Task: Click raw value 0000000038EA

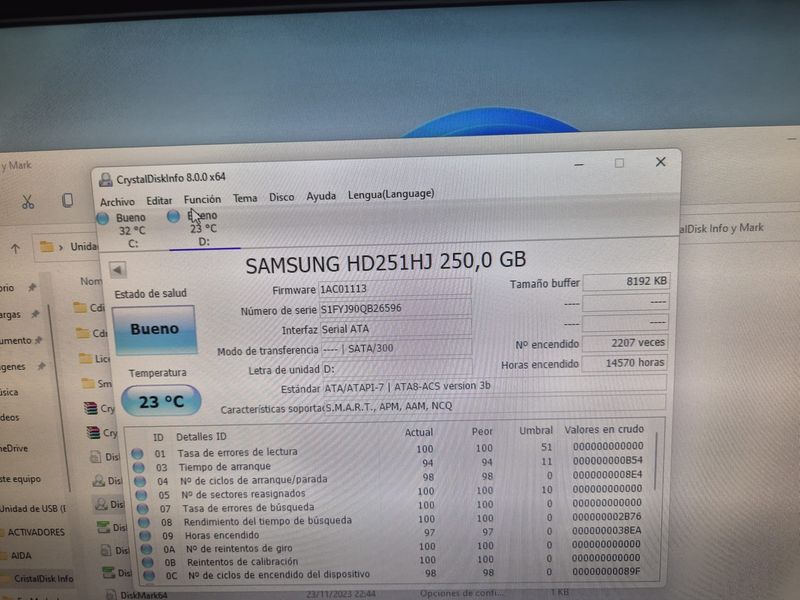Action: [x=606, y=531]
